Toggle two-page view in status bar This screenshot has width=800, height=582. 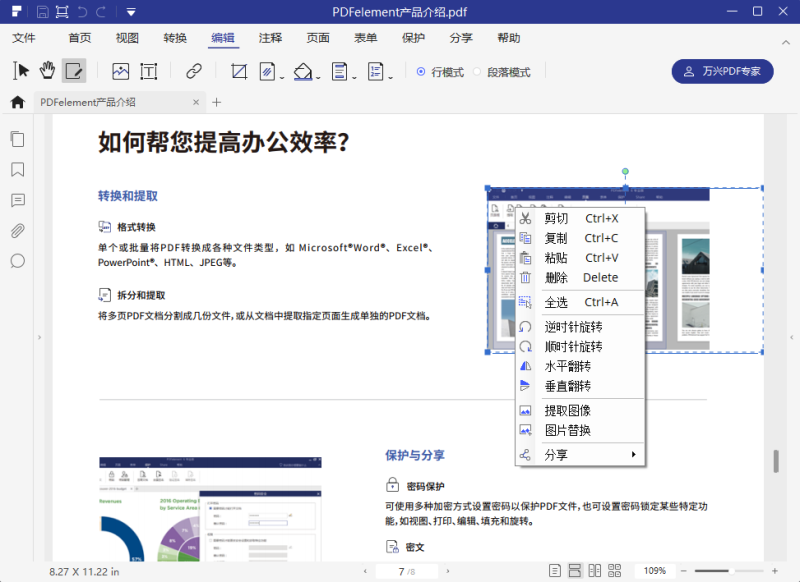click(x=596, y=570)
